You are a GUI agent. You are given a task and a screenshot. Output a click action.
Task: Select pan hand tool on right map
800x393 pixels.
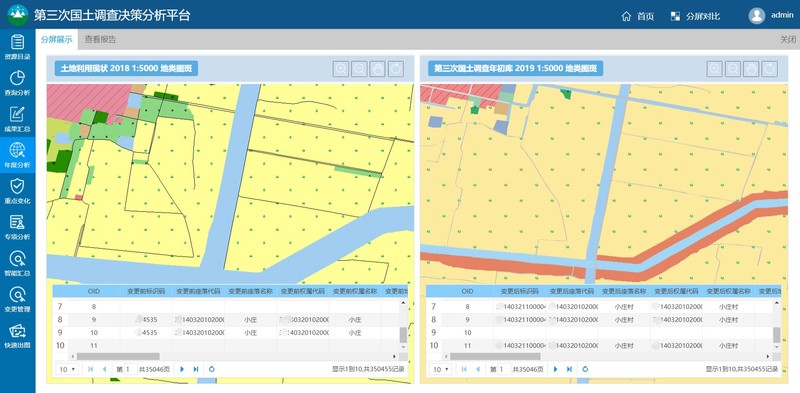pyautogui.click(x=751, y=68)
